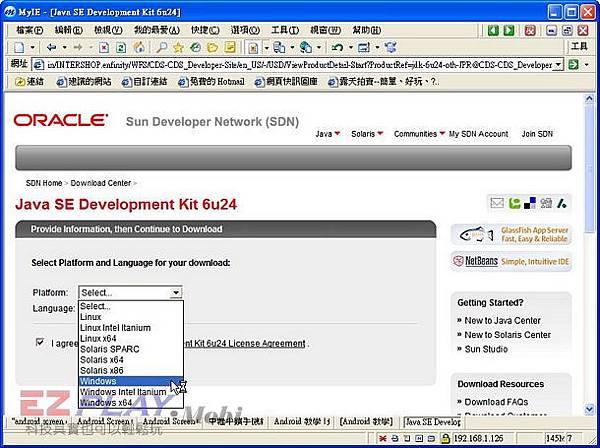Open the Sun Studio link
The width and height of the screenshot is (600, 448).
pyautogui.click(x=486, y=349)
